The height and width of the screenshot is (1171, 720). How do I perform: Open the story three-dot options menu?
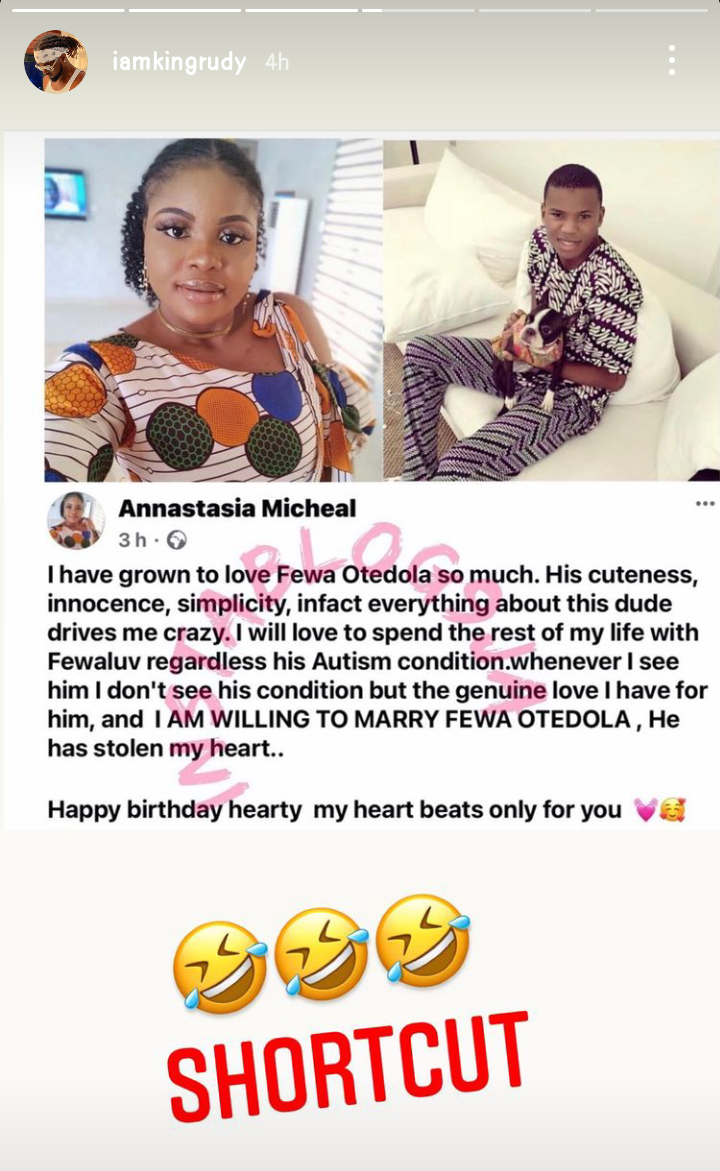coord(672,60)
